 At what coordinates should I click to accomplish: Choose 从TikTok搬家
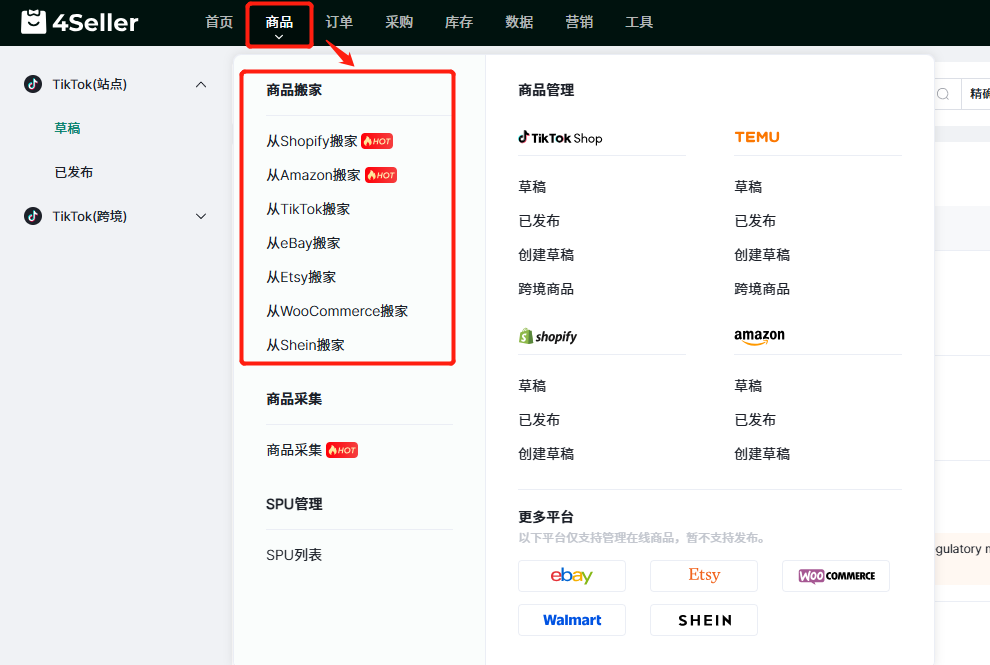tap(308, 209)
